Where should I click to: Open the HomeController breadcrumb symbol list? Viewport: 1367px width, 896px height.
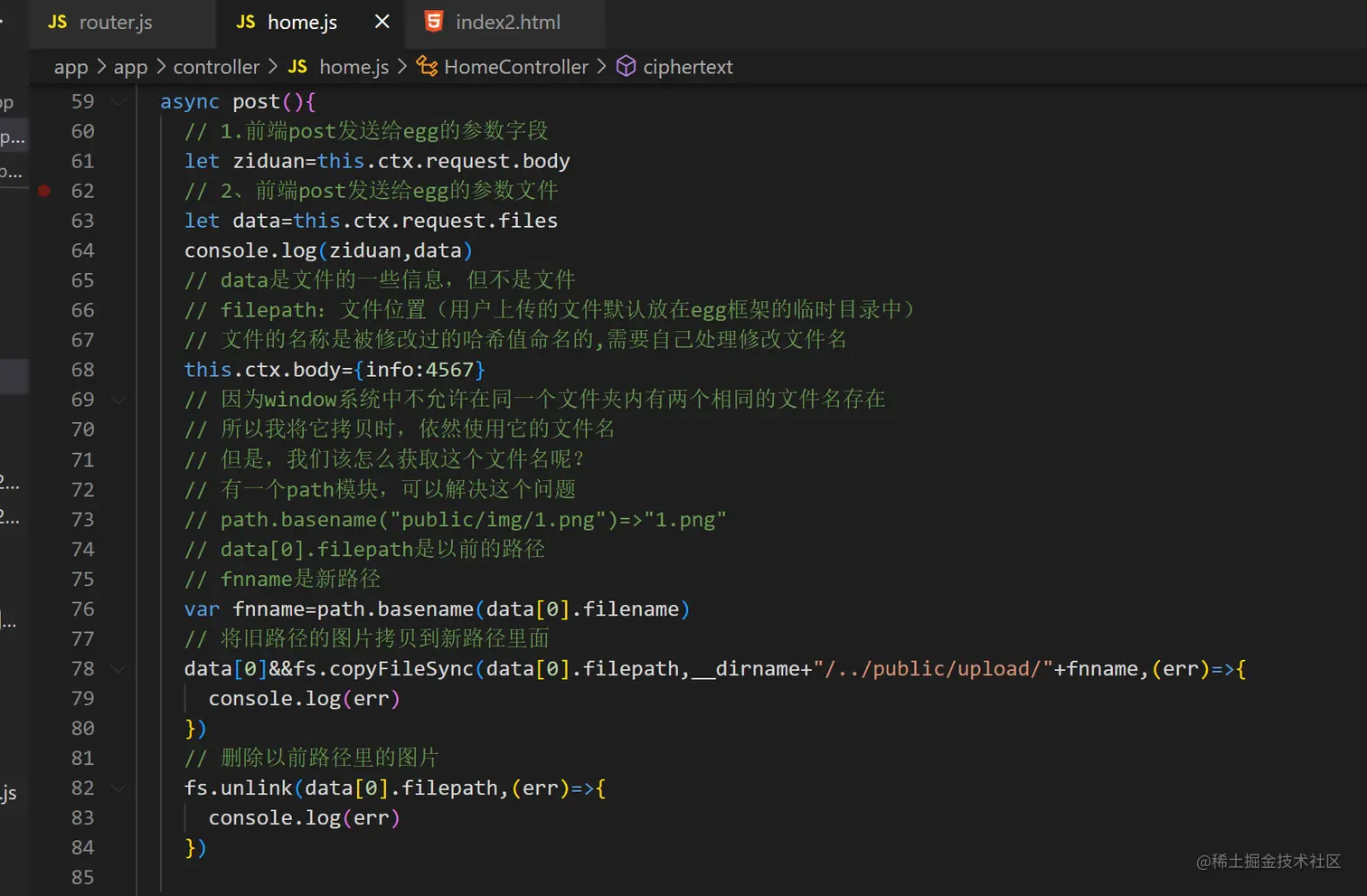tap(516, 67)
